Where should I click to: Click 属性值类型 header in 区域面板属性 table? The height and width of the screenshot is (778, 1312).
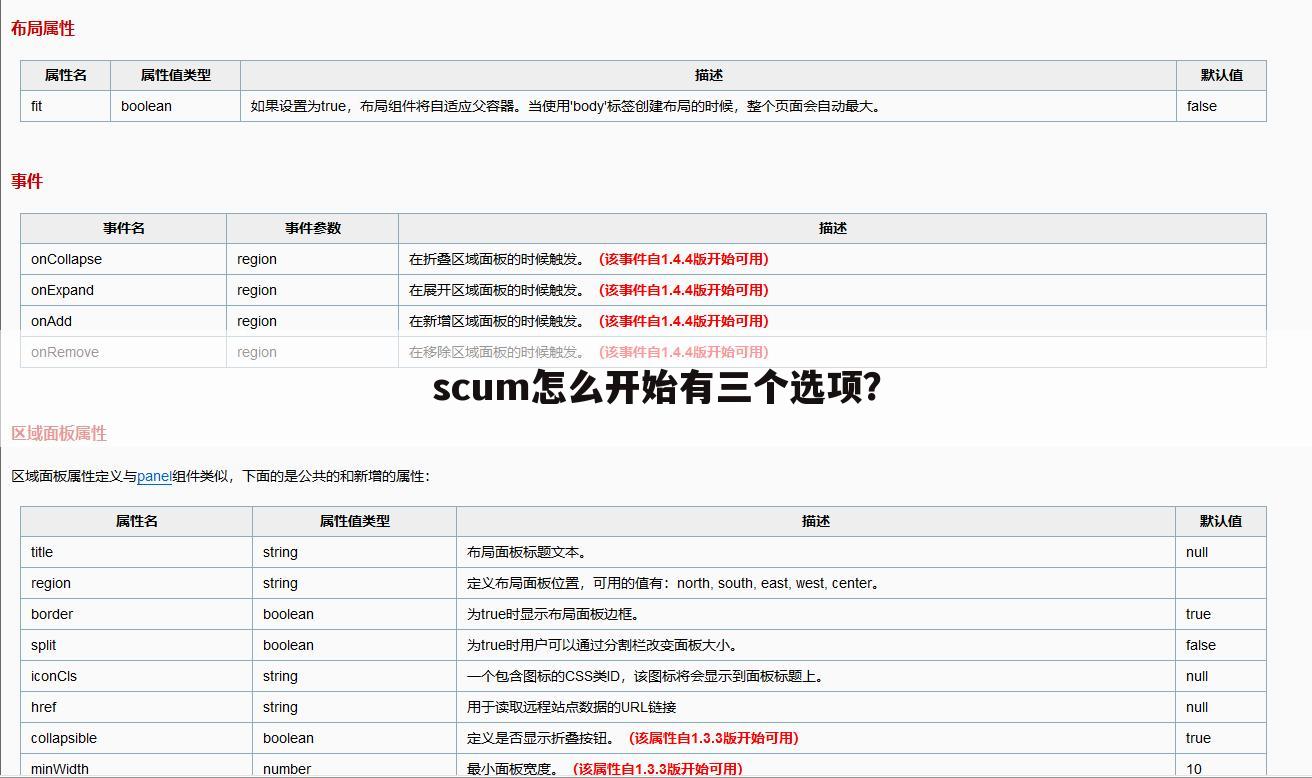pyautogui.click(x=355, y=521)
